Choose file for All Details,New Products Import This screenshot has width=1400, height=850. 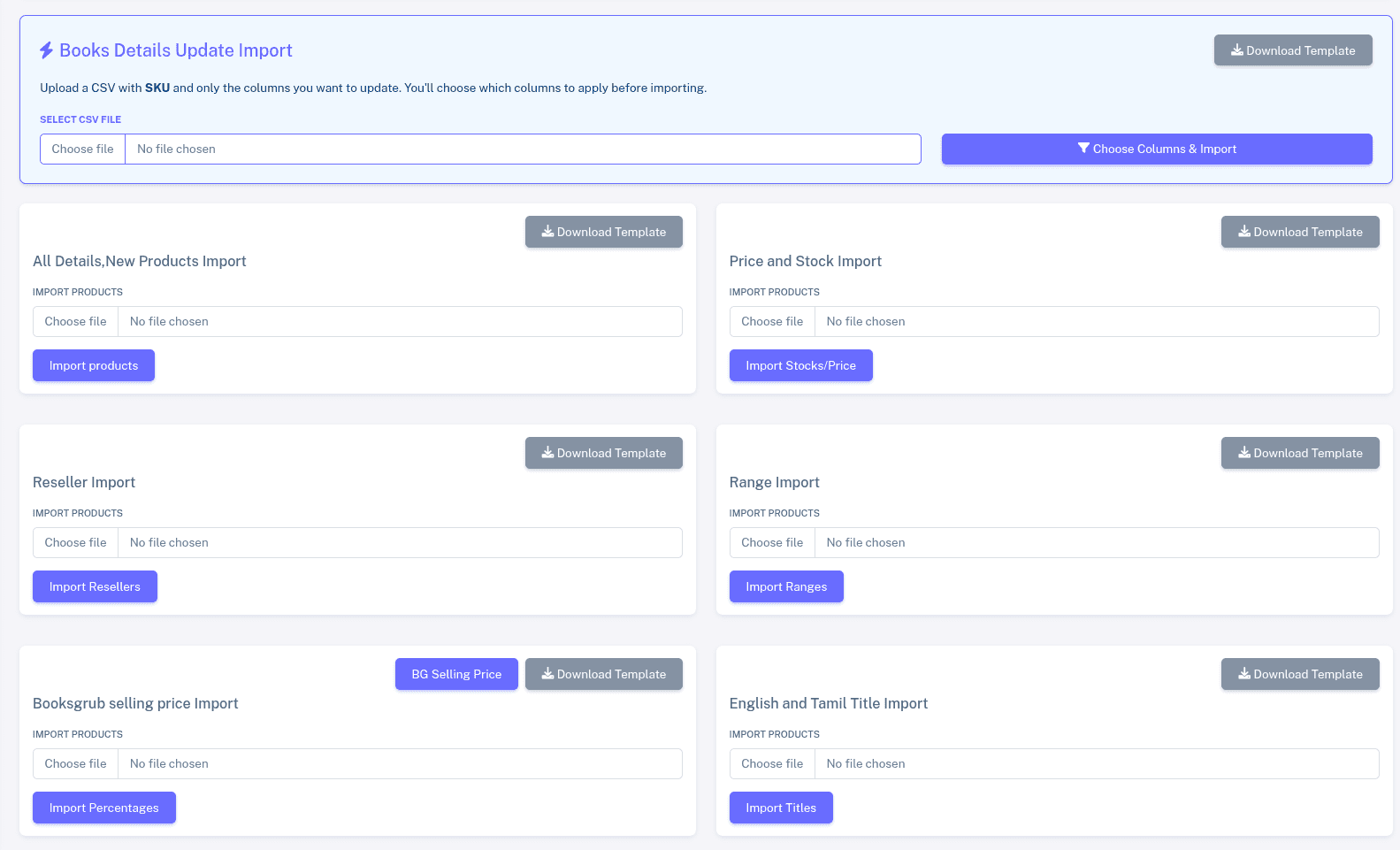[x=75, y=321]
